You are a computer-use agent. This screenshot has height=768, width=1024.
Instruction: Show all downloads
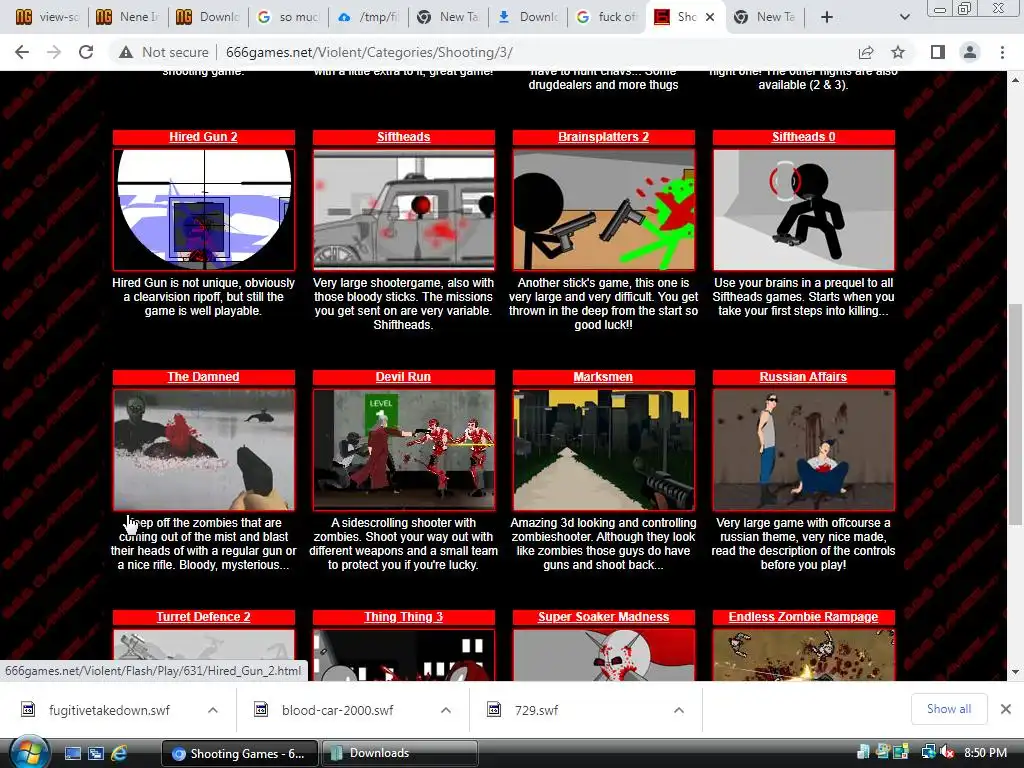point(948,709)
